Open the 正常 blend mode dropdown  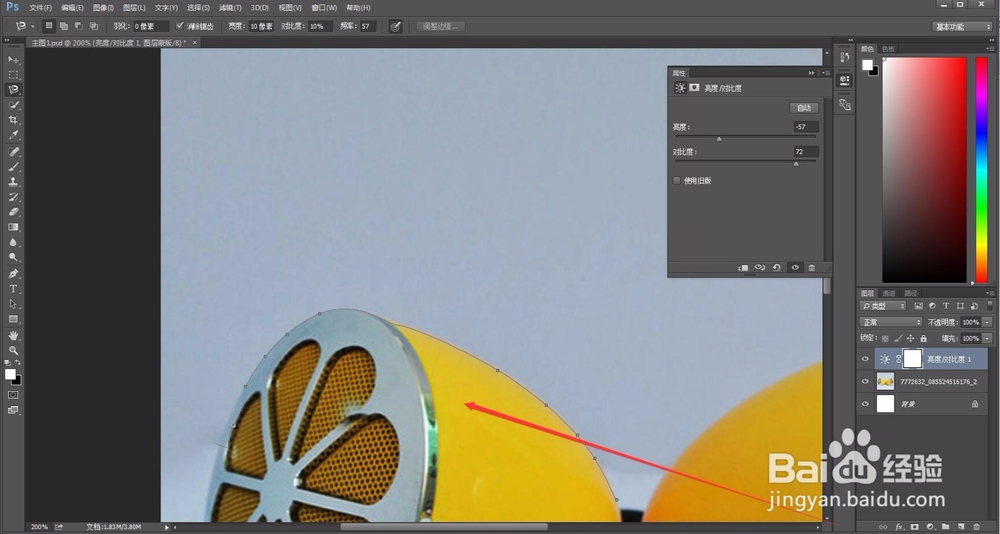890,322
